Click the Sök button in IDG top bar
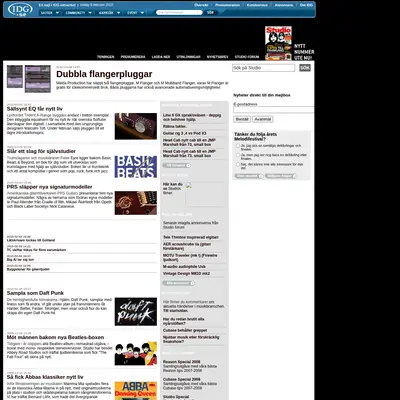This screenshot has width=400, height=400. (210, 12)
